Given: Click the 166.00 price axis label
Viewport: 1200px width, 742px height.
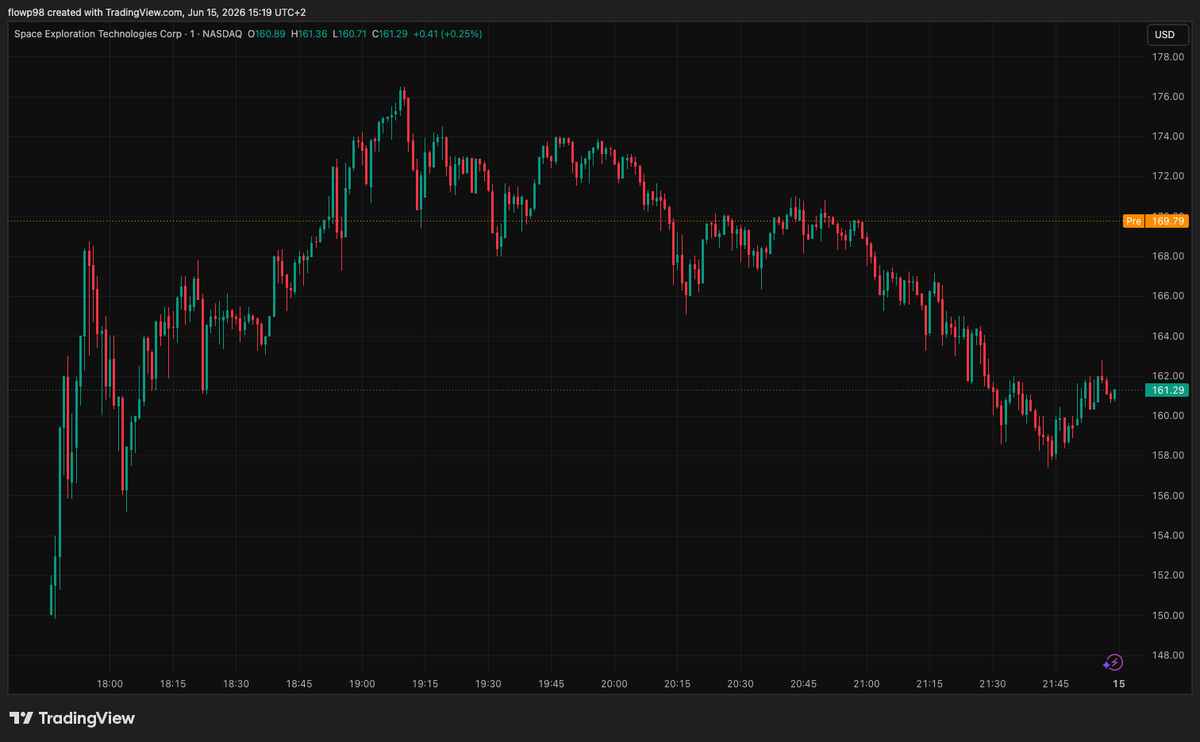Looking at the screenshot, I should (1168, 296).
